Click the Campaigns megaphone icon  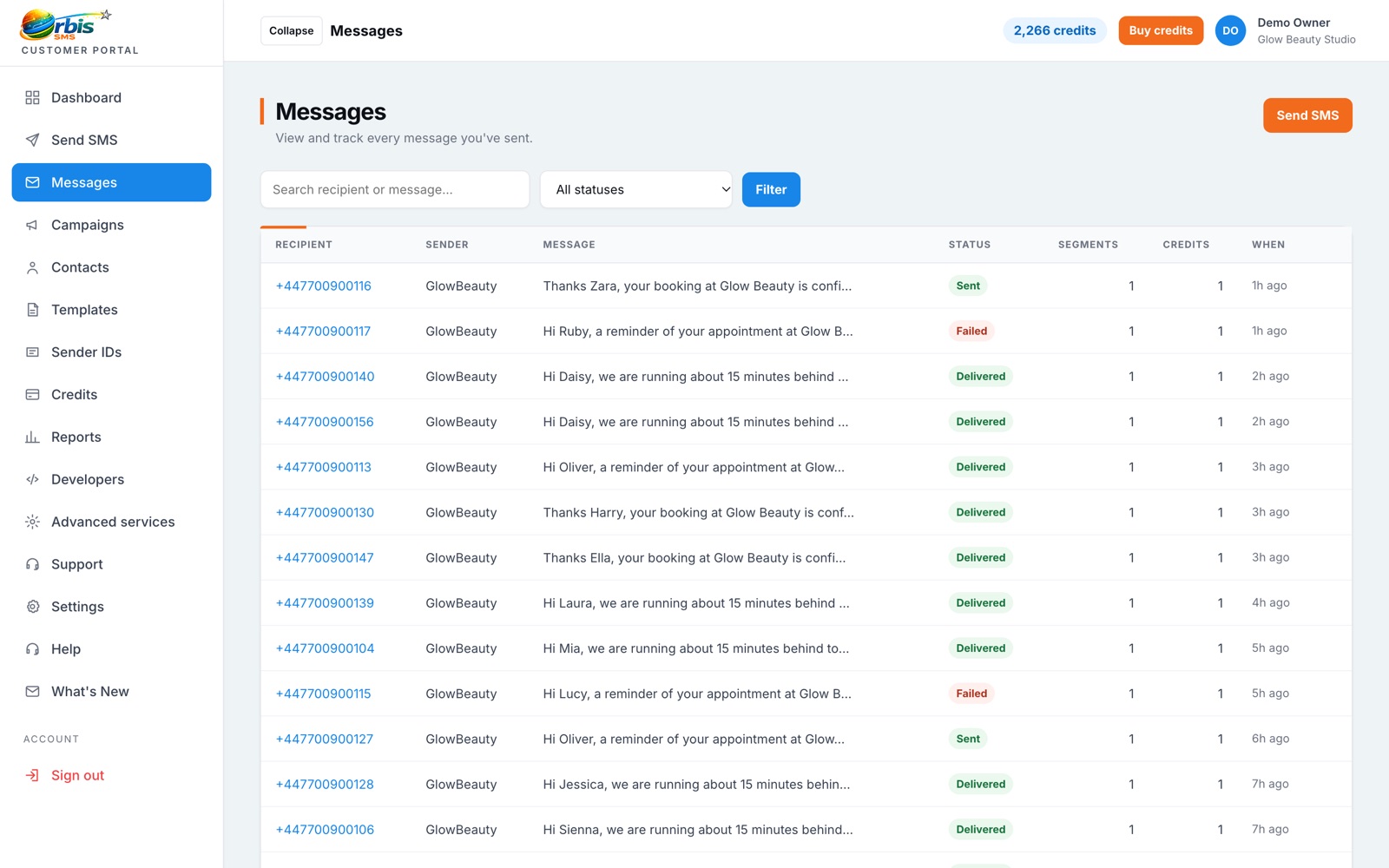[32, 225]
